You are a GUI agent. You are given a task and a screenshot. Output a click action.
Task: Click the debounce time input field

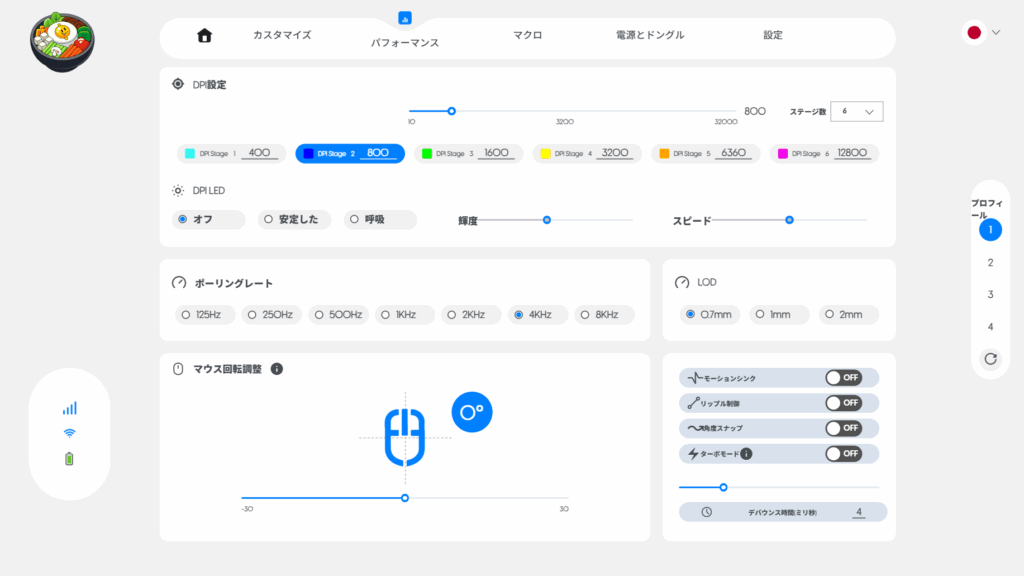point(857,512)
